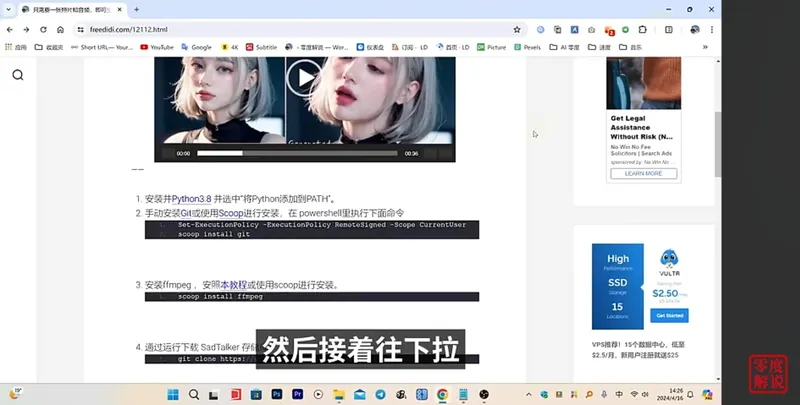The width and height of the screenshot is (800, 405).
Task: Click the LEARN MORE ad button
Action: pyautogui.click(x=643, y=173)
